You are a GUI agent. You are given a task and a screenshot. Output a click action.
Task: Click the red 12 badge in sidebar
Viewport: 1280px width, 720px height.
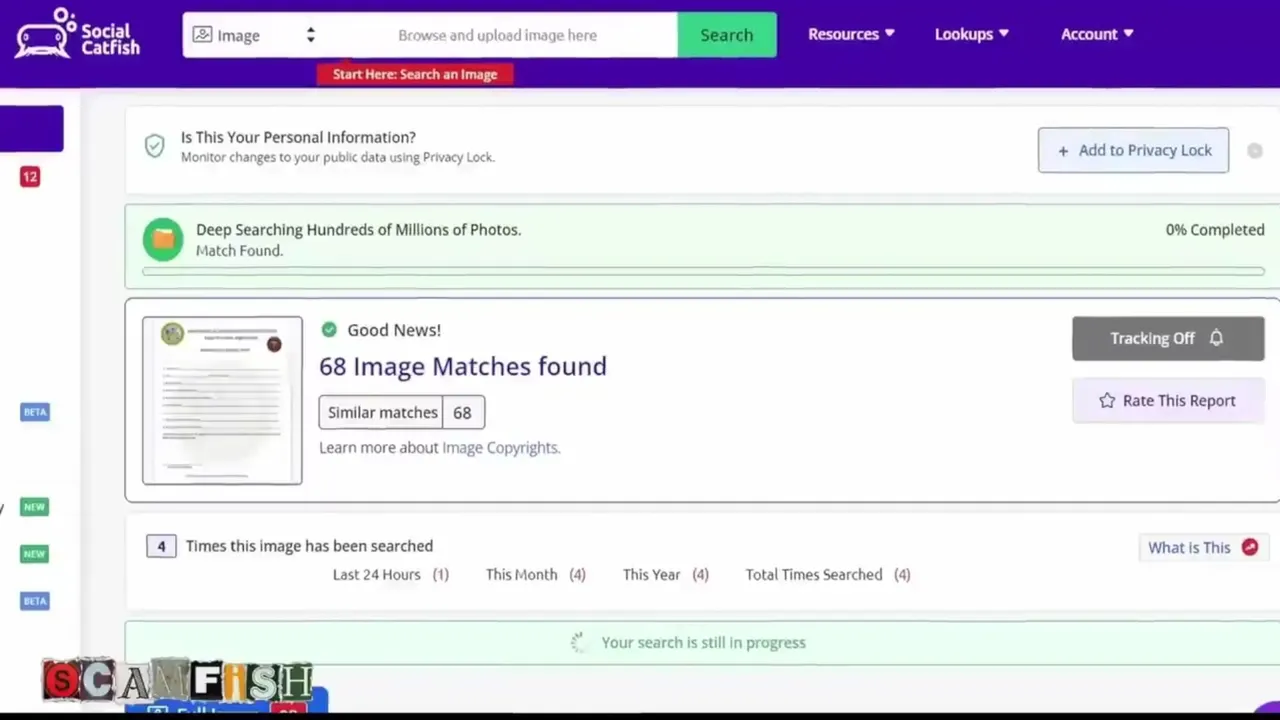point(30,177)
